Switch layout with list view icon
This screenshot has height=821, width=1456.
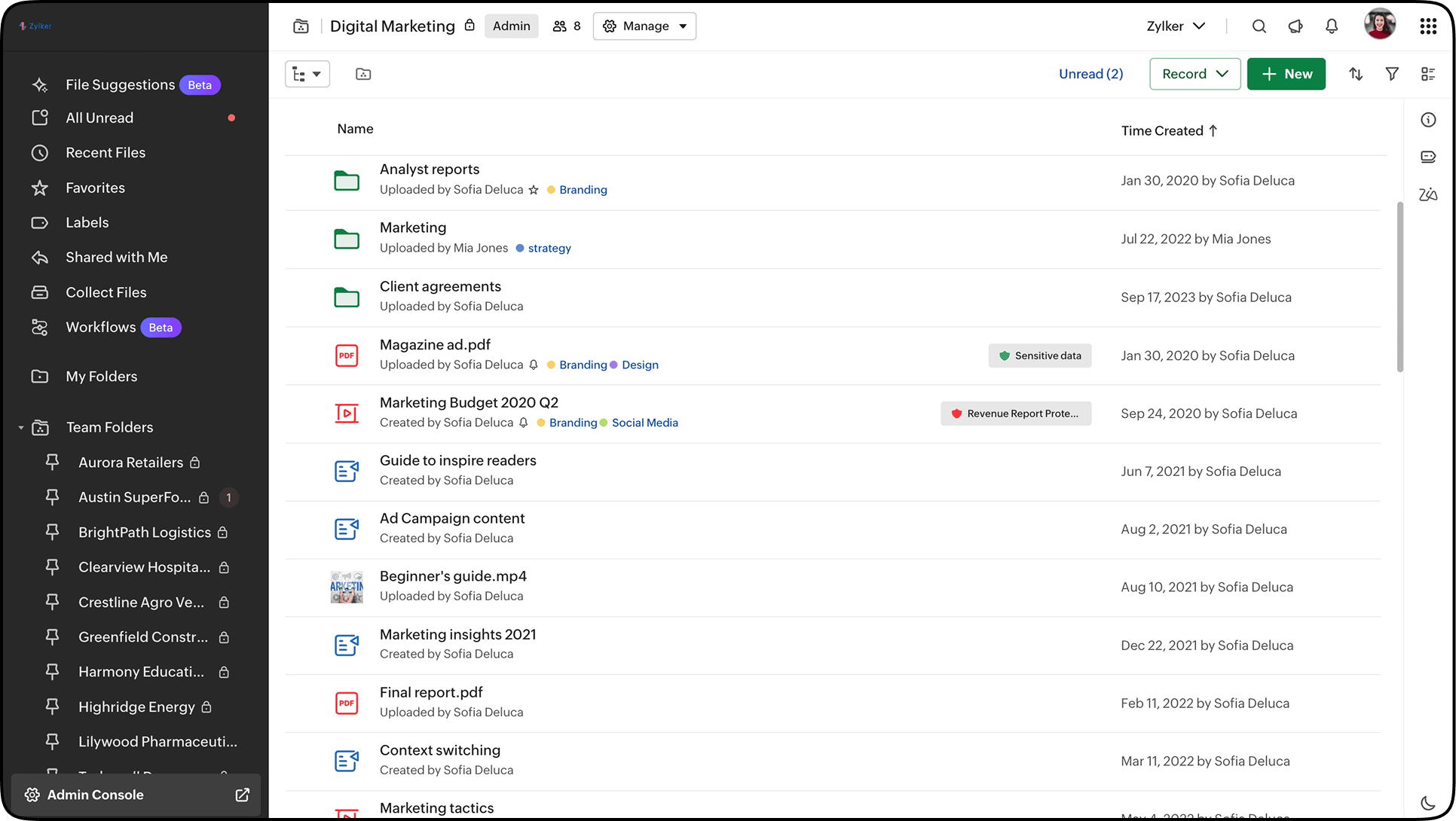[1428, 74]
